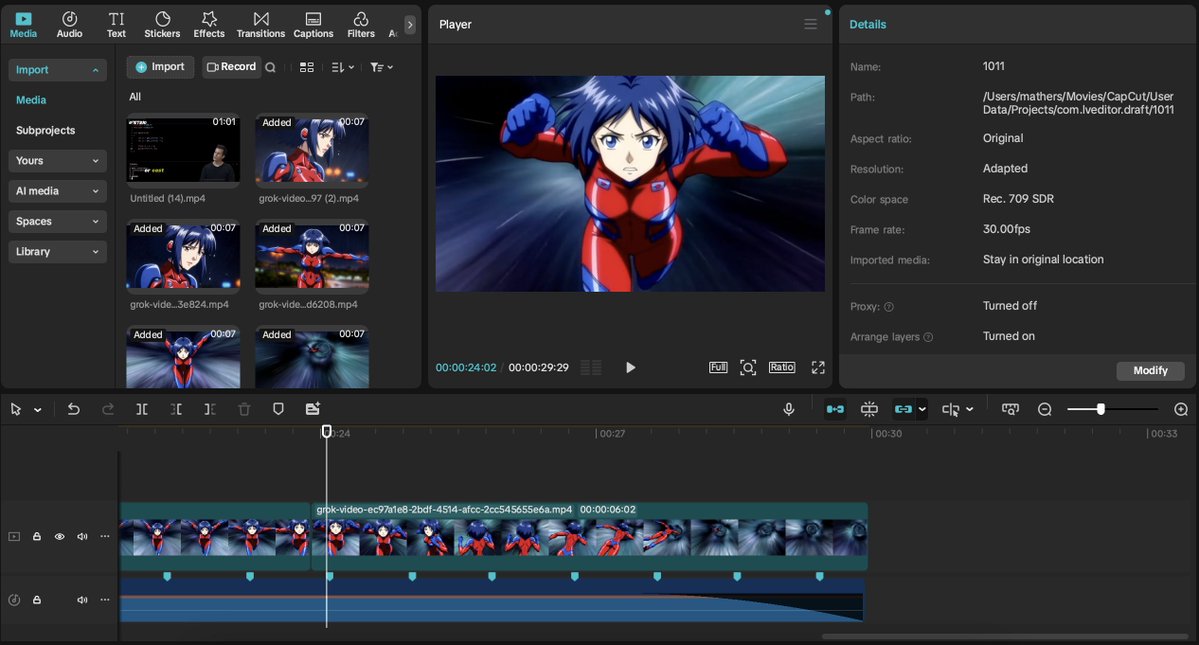The height and width of the screenshot is (645, 1199).
Task: Open the Captions tab
Action: pyautogui.click(x=313, y=25)
